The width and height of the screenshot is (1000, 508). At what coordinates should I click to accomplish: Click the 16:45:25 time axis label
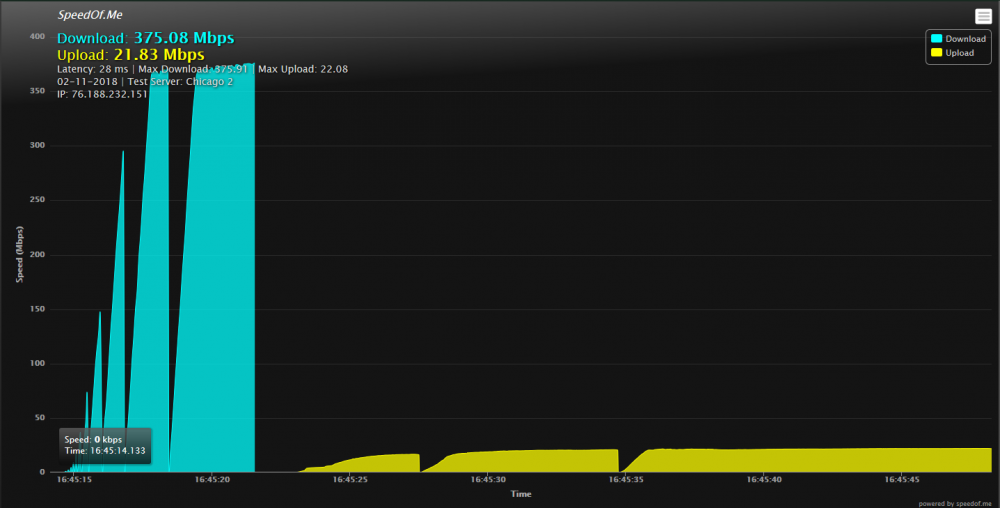tap(350, 480)
